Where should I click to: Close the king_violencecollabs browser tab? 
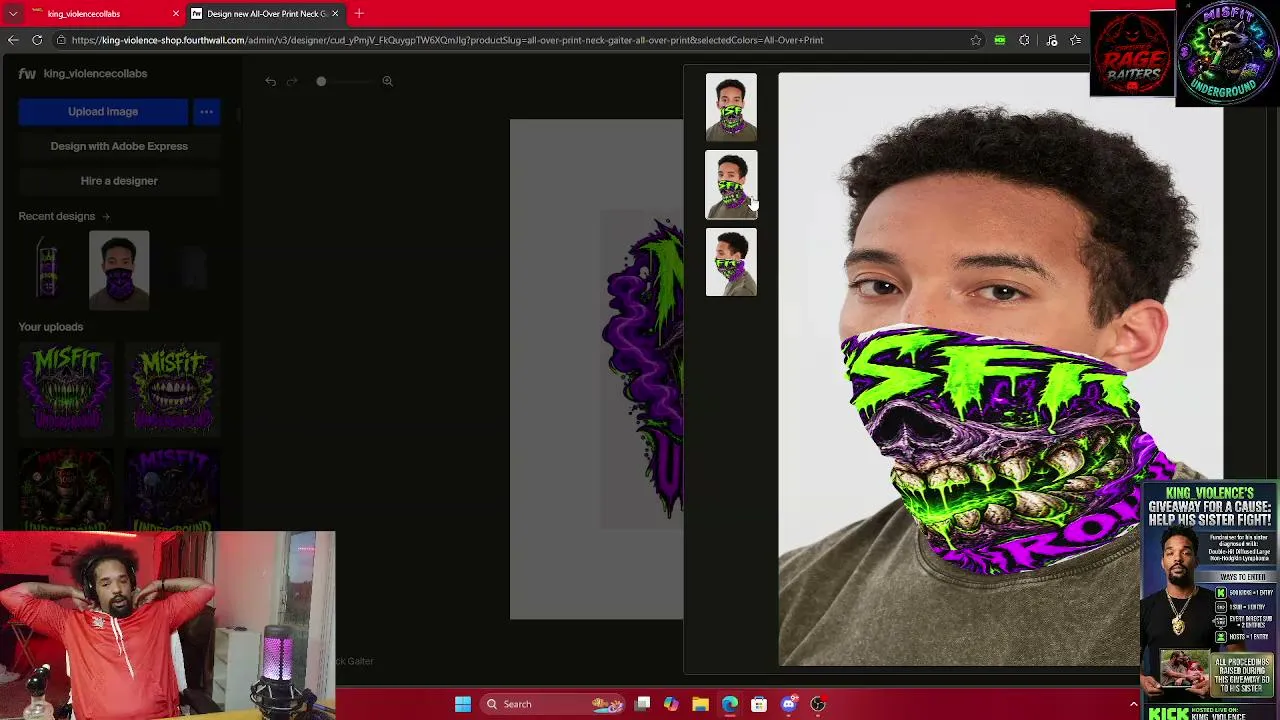coord(176,14)
